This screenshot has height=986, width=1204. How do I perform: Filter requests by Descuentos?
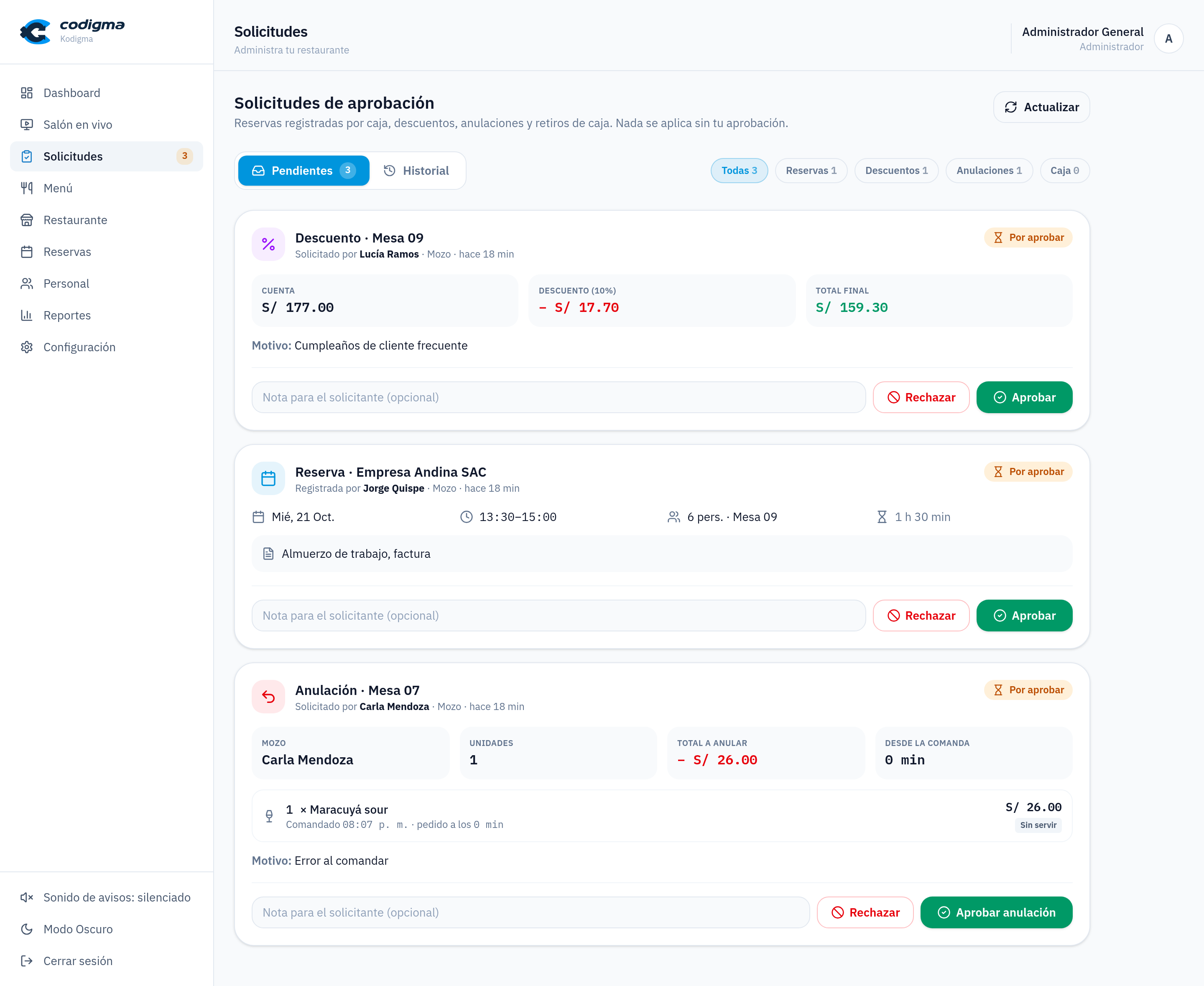pyautogui.click(x=896, y=170)
